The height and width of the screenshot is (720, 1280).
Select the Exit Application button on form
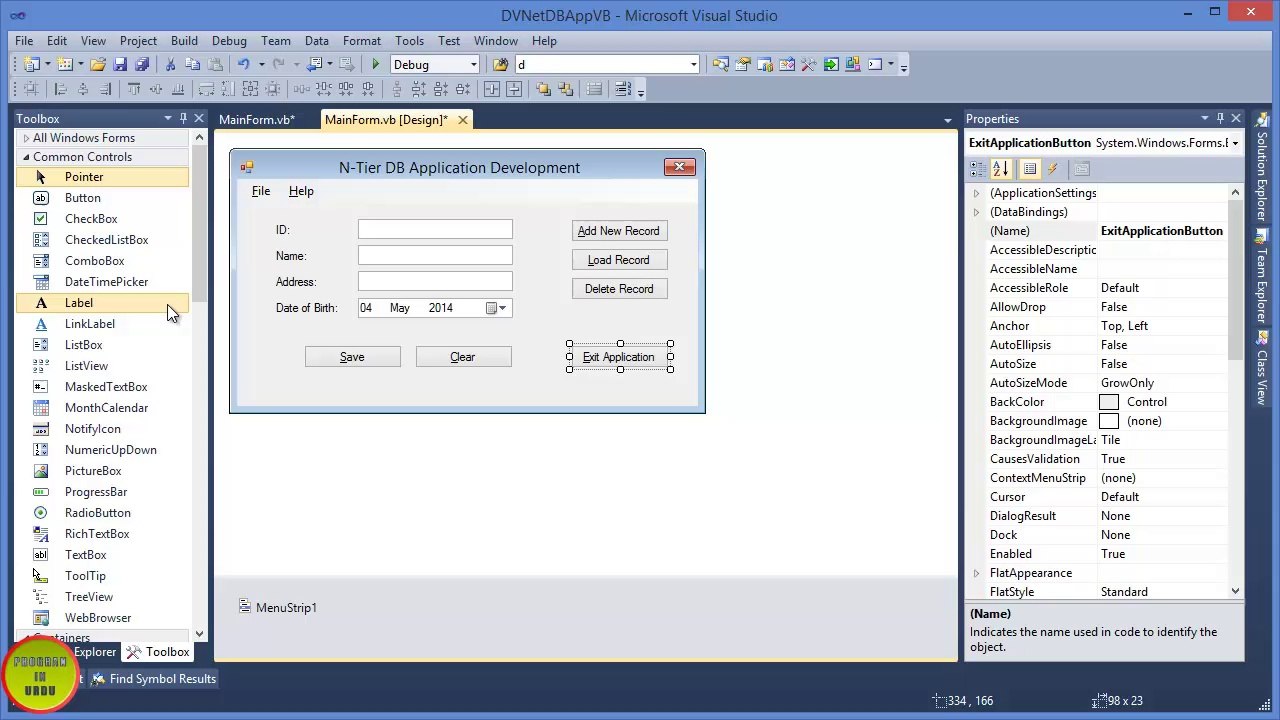[619, 357]
